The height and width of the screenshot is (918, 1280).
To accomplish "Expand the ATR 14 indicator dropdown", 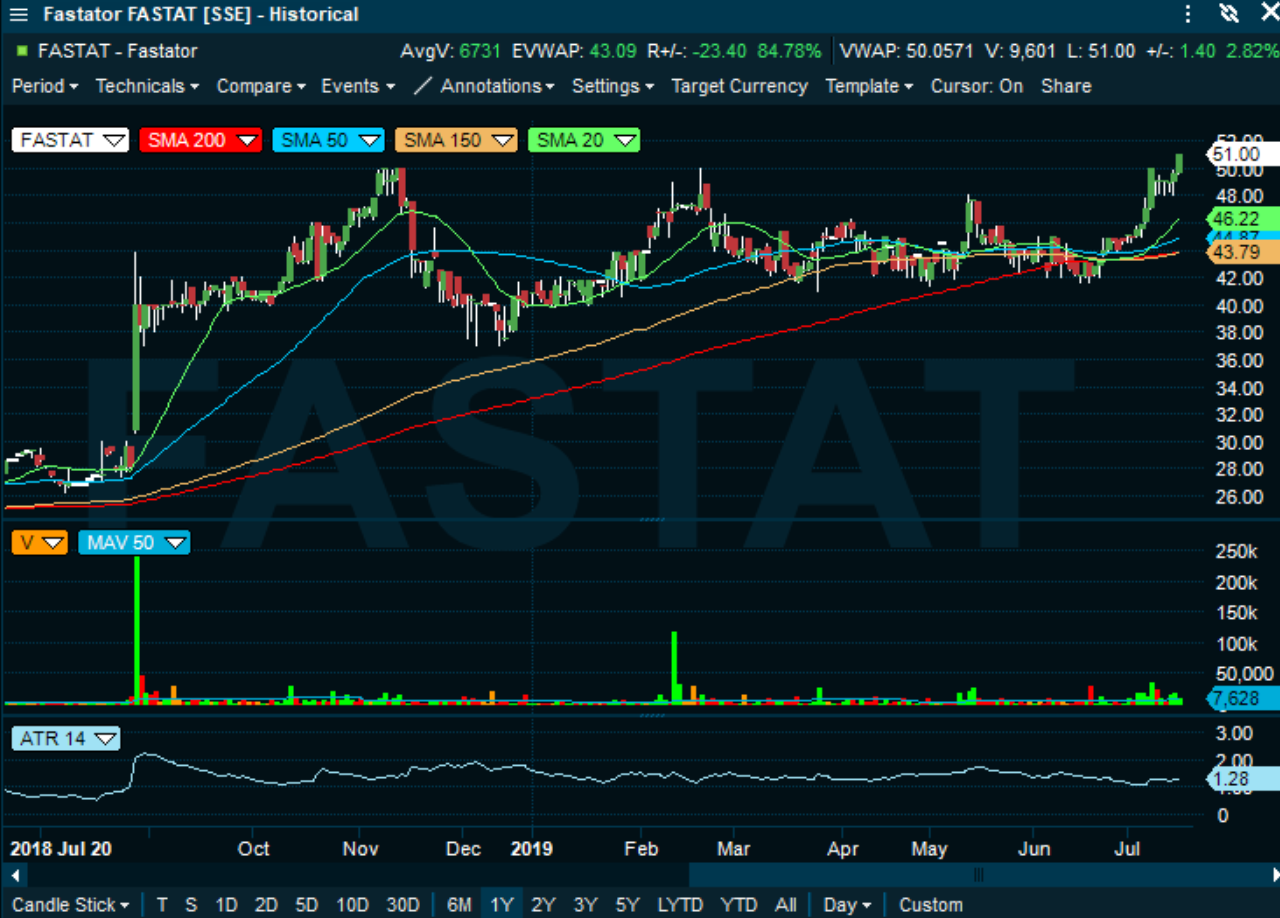I will pyautogui.click(x=66, y=739).
